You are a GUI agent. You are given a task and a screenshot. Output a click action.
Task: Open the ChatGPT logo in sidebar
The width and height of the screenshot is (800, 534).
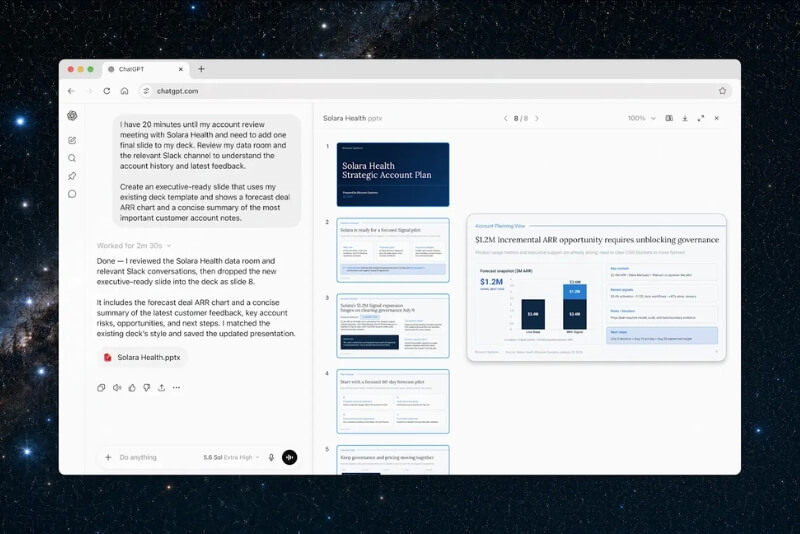72,116
